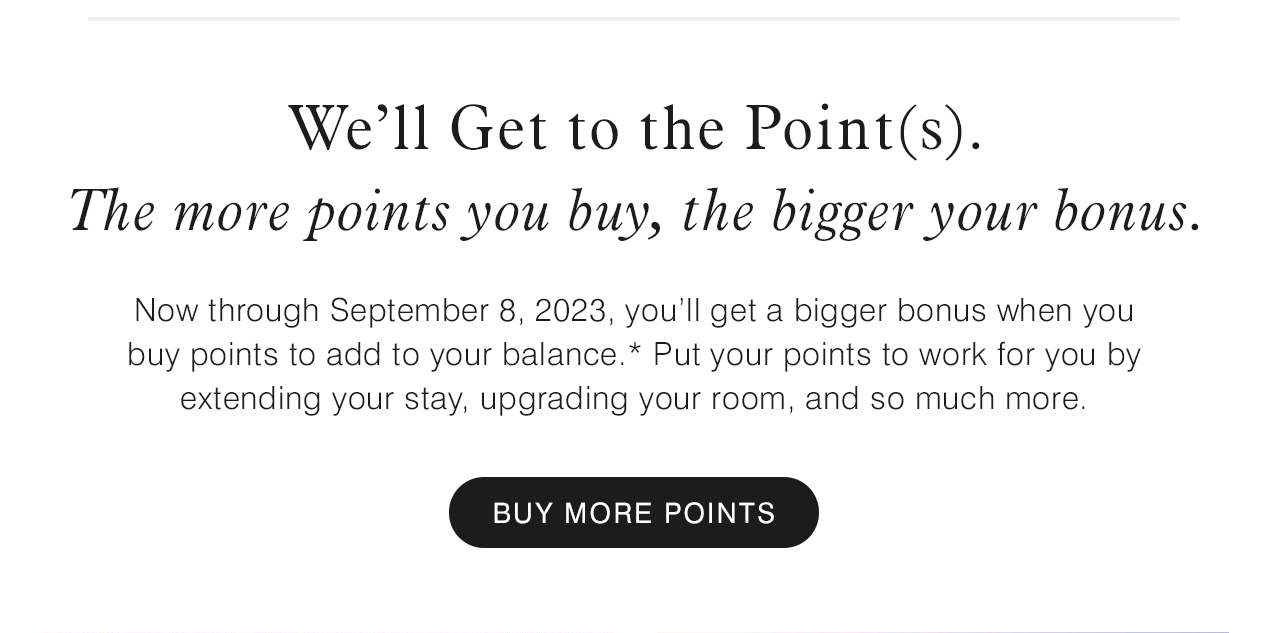Click the BUY MORE POINTS button

633,512
